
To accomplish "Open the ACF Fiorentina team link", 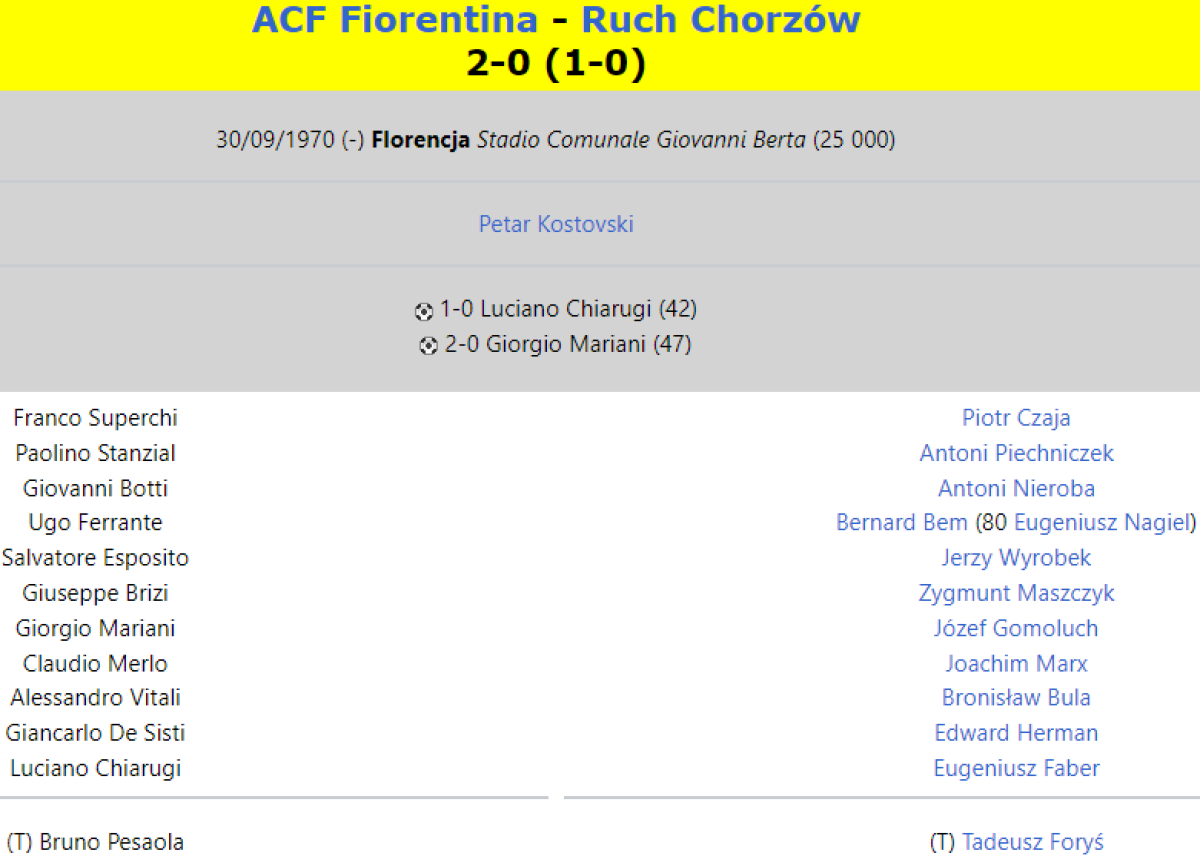I will click(394, 20).
